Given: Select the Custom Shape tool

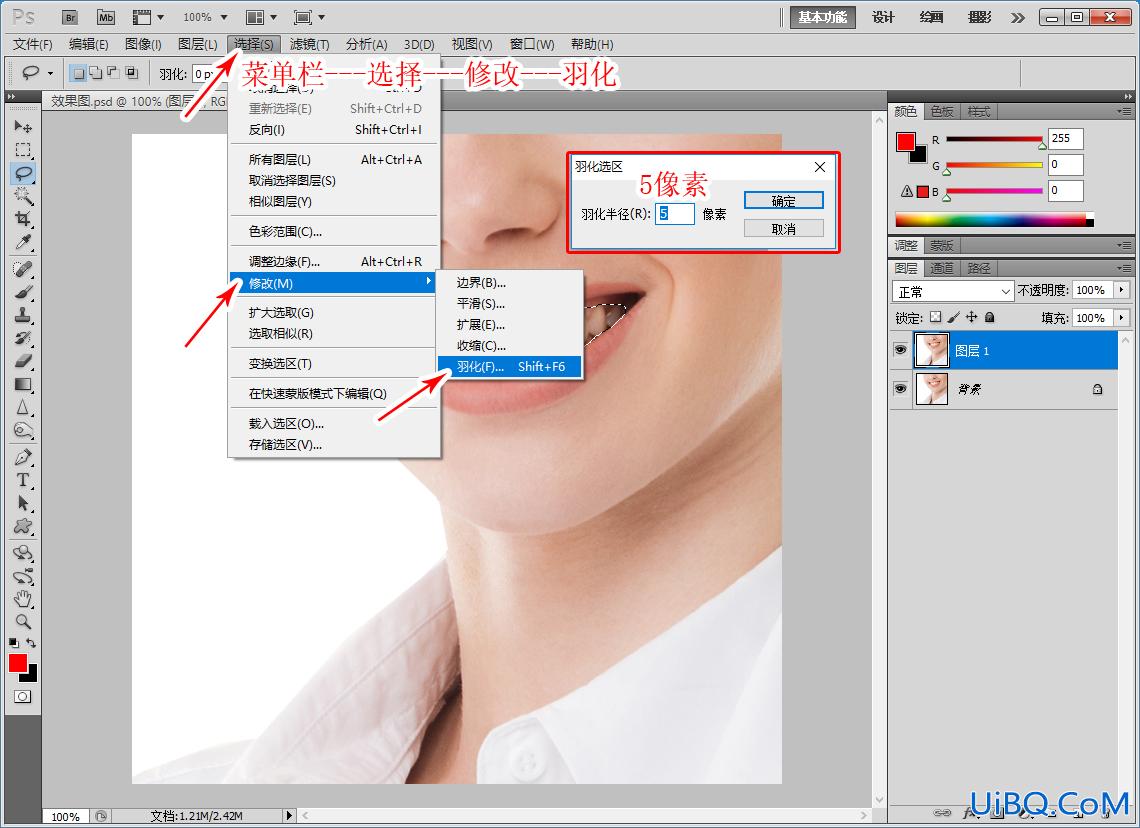Looking at the screenshot, I should tap(23, 526).
